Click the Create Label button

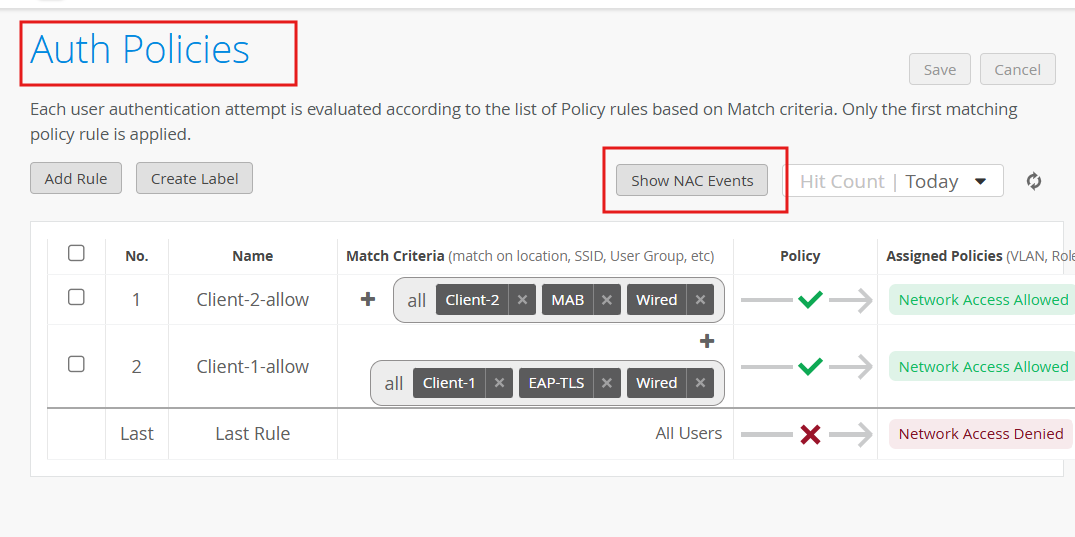194,179
